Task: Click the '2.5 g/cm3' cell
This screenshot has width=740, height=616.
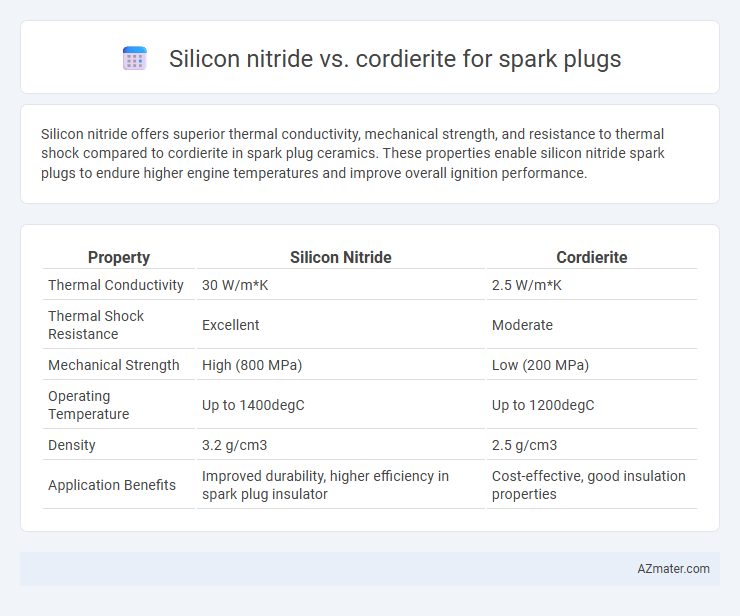Action: tap(524, 445)
